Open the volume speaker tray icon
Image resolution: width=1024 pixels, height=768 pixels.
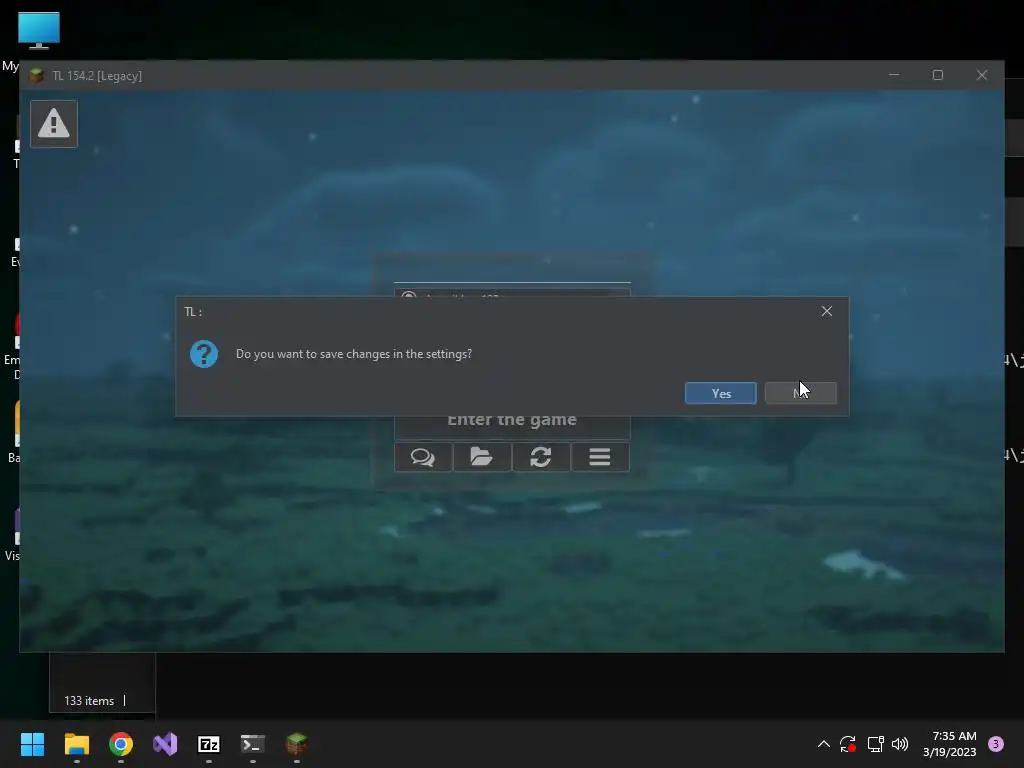900,744
